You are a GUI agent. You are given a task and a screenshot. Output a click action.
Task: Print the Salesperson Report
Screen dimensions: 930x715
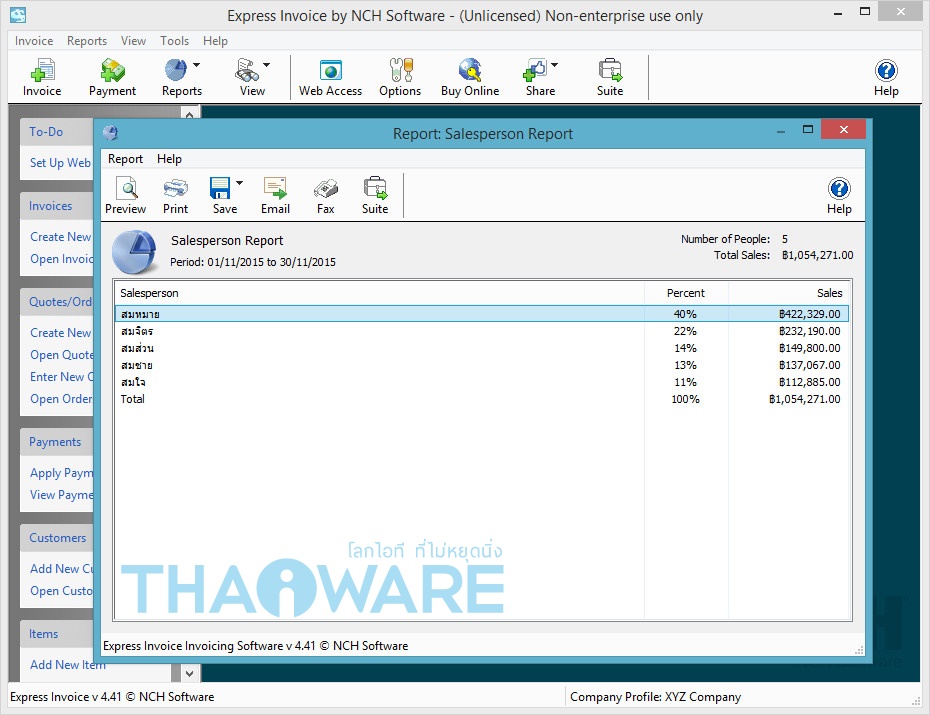pos(176,196)
